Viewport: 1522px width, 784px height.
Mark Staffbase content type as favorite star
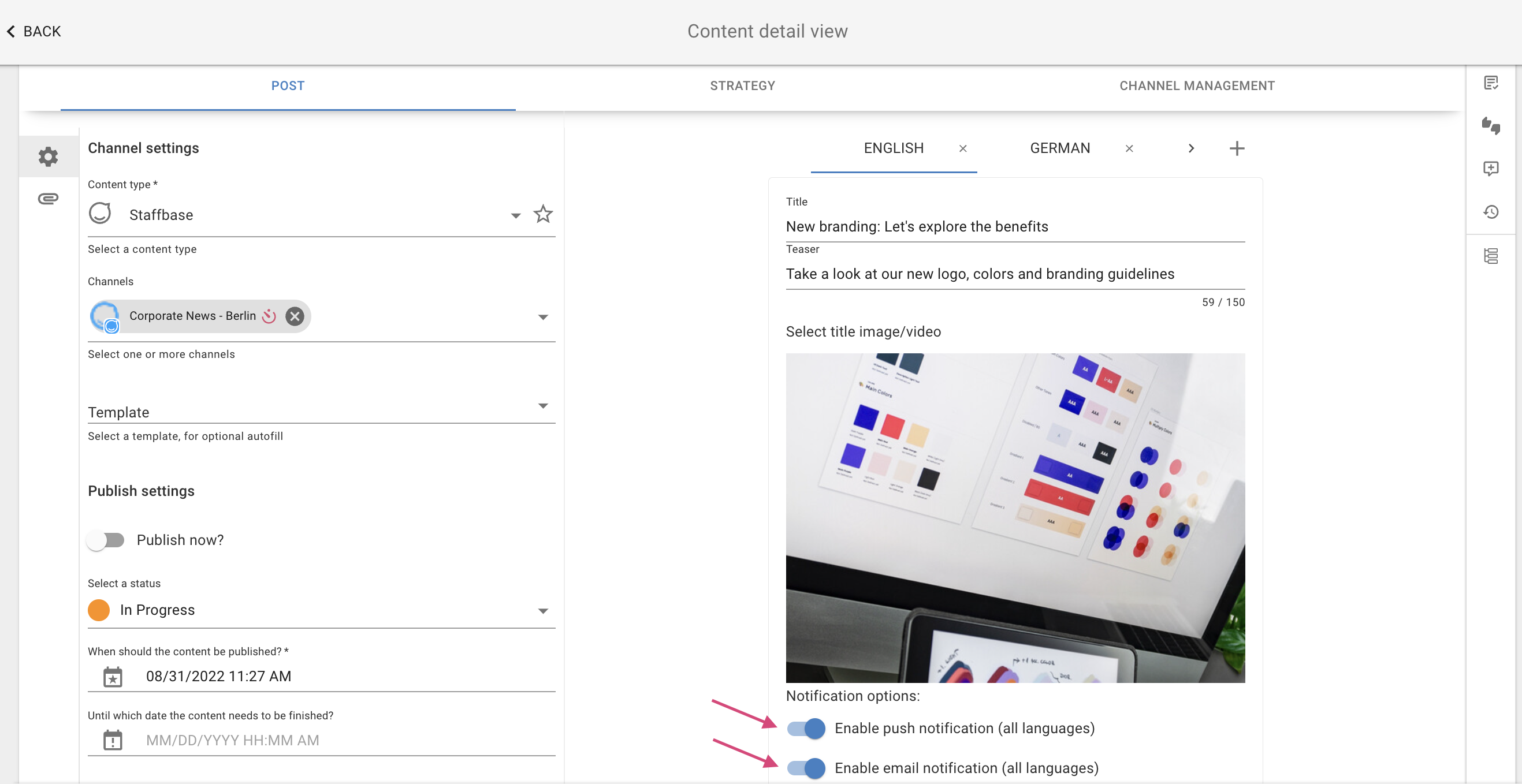pyautogui.click(x=543, y=214)
